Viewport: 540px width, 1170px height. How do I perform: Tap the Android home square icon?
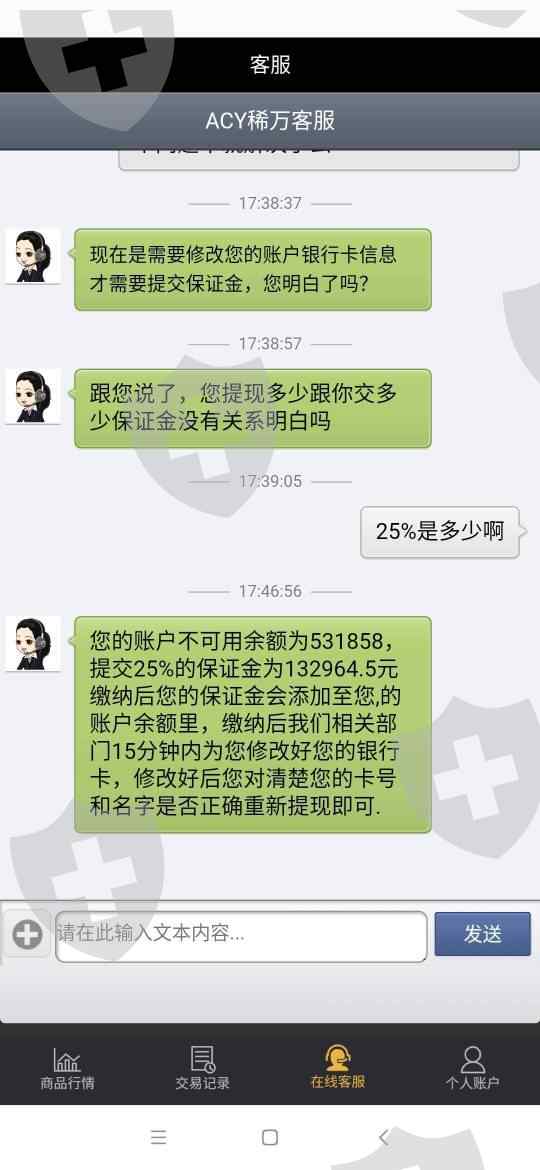click(270, 1136)
